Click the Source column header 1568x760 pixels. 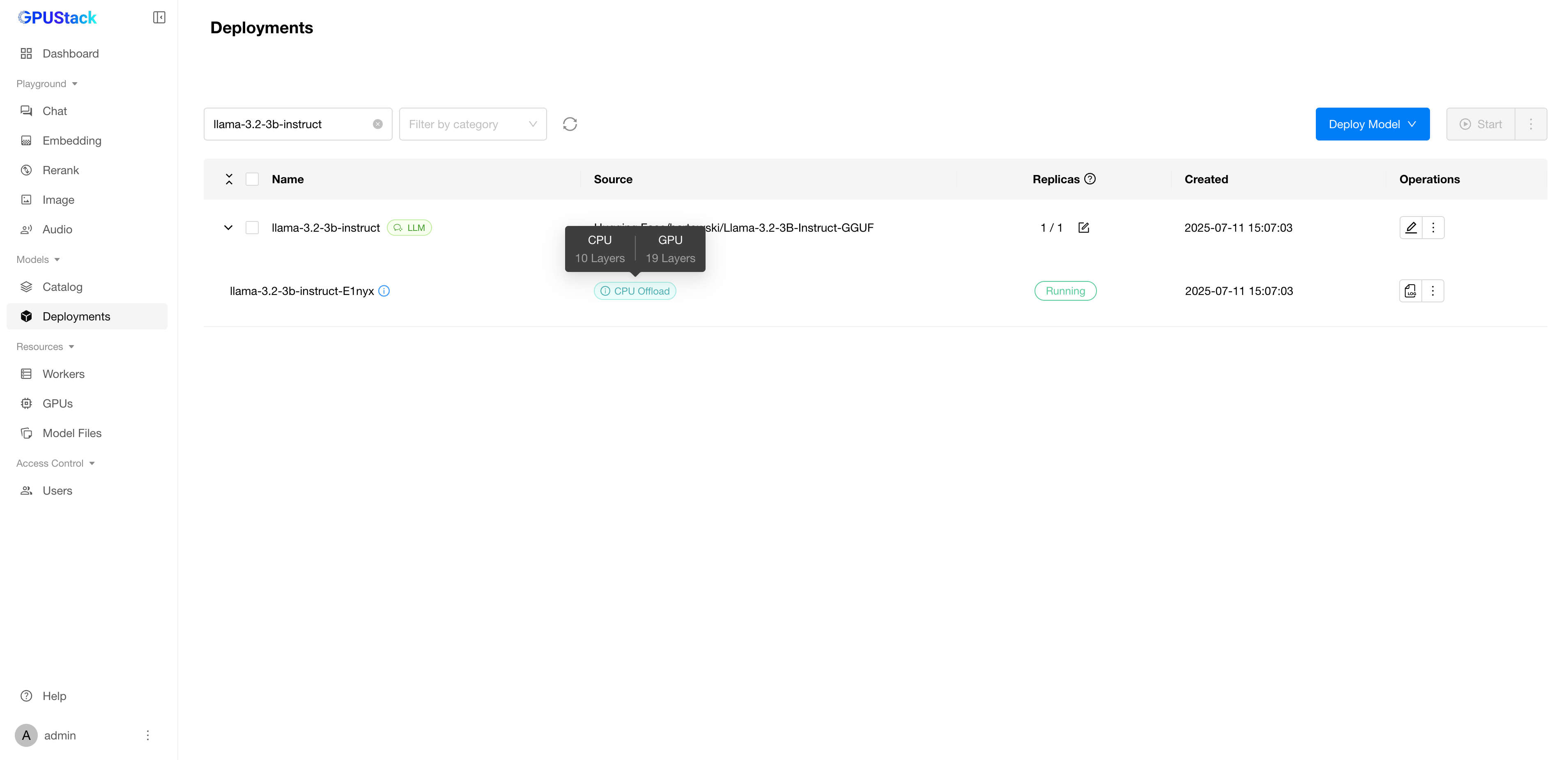(x=613, y=179)
